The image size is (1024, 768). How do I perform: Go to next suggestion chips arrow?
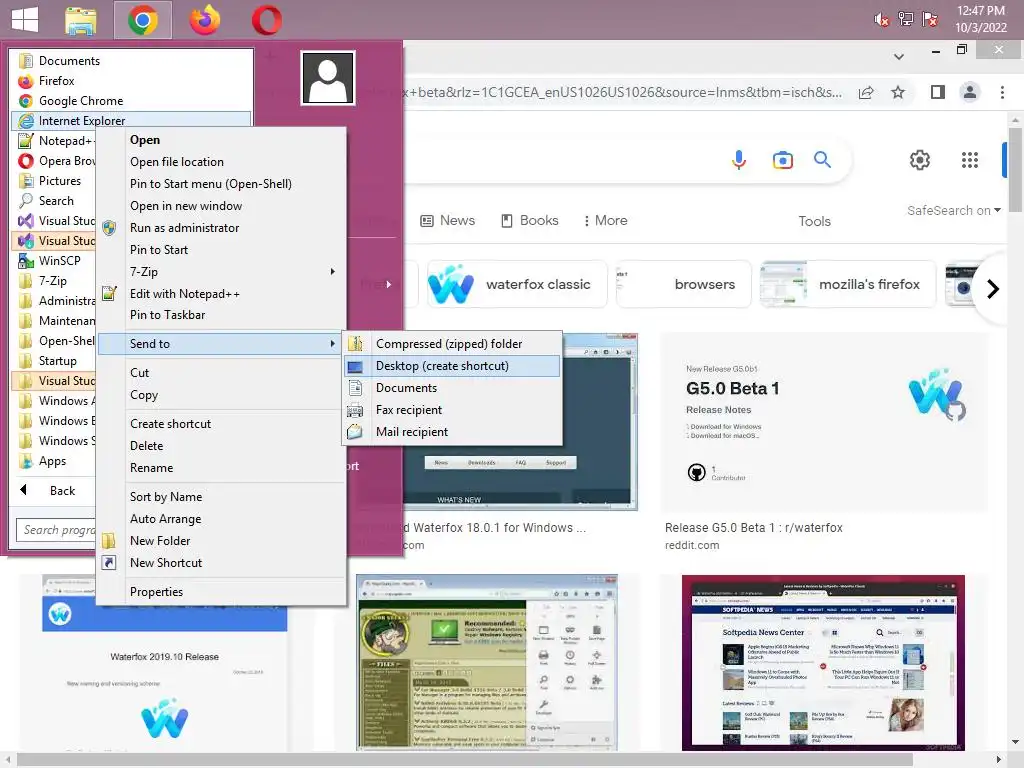992,289
